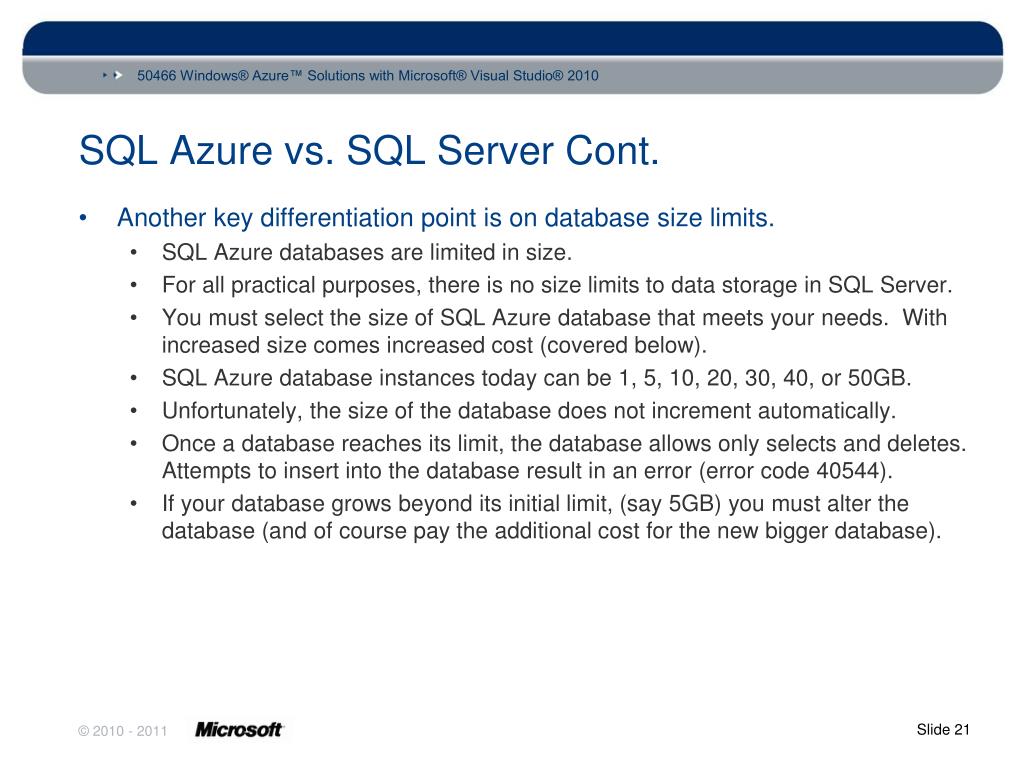The width and height of the screenshot is (1024, 768).
Task: Select the slide title 'SQL Azure vs. SQL Server Cont.'
Action: (x=369, y=150)
